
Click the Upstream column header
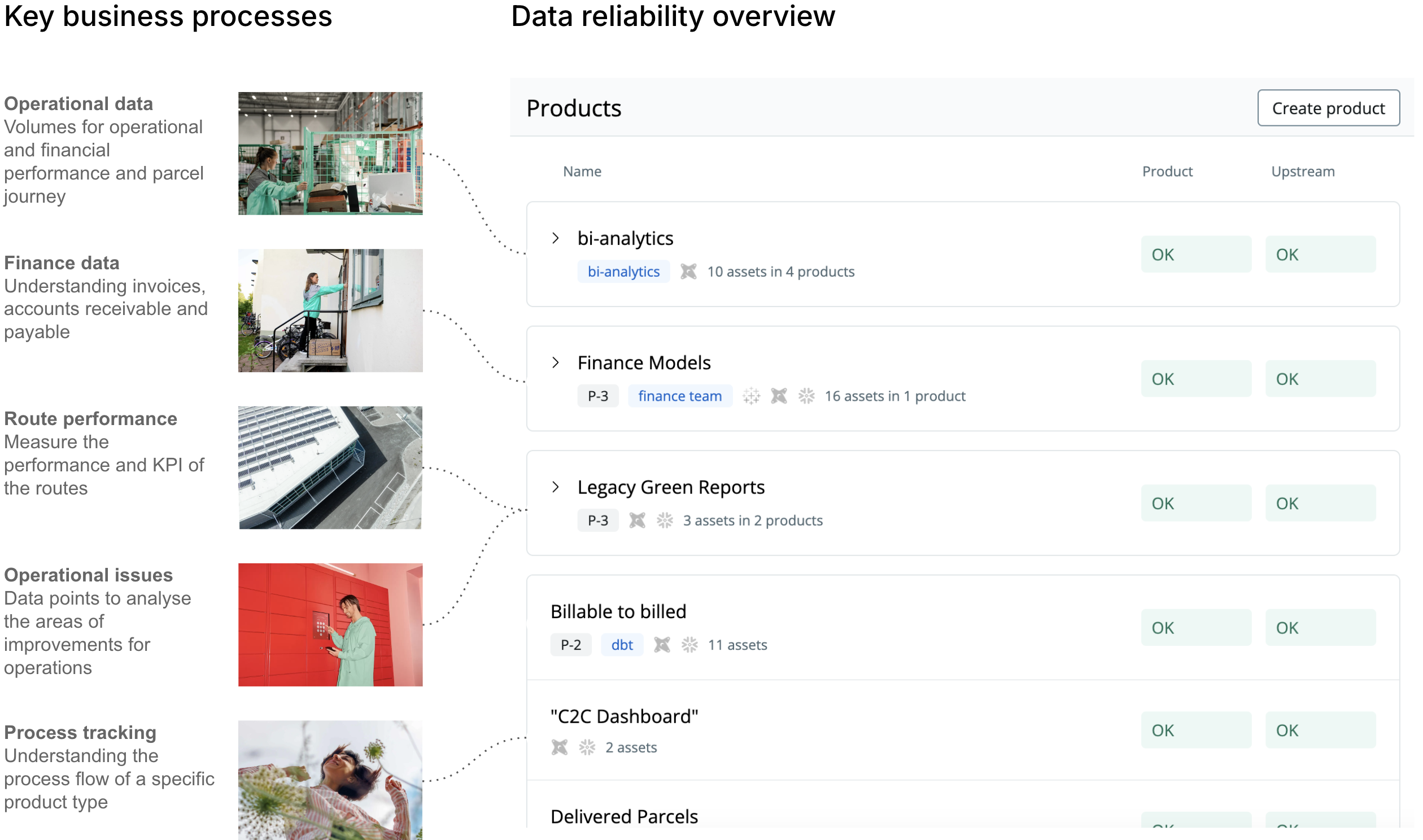pyautogui.click(x=1302, y=172)
